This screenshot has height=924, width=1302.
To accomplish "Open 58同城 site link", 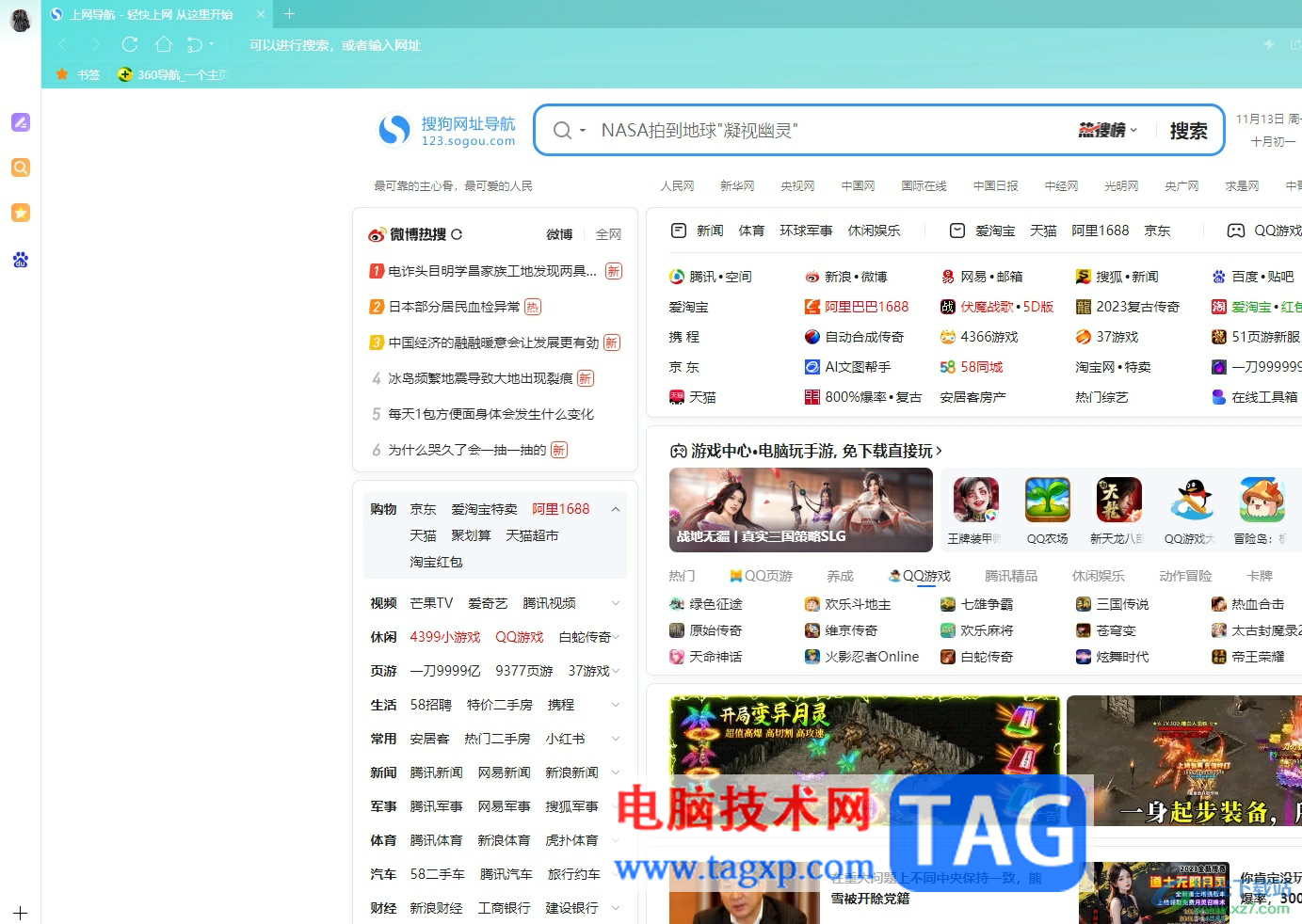I will (972, 367).
